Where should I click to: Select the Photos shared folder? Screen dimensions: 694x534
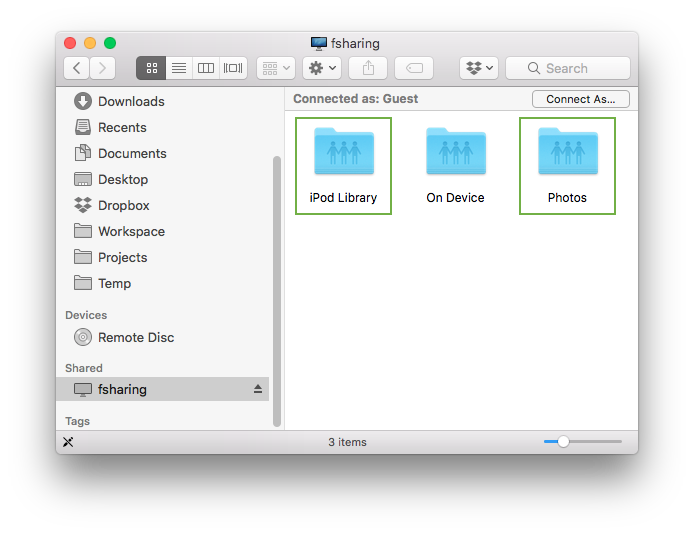point(567,166)
